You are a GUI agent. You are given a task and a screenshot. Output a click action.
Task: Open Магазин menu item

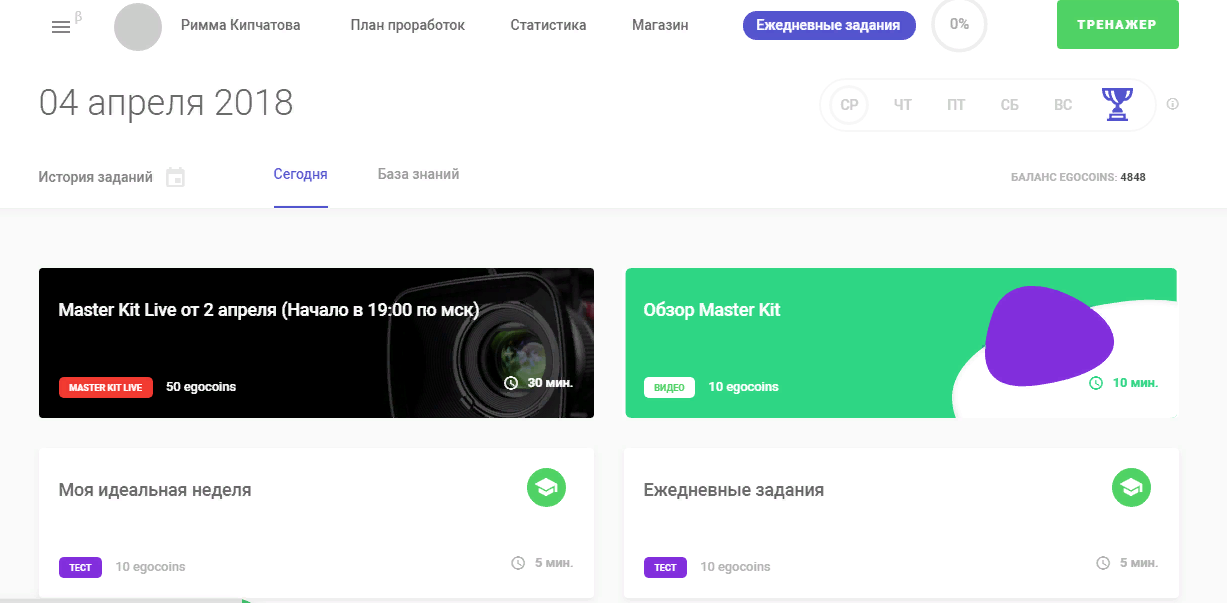click(660, 25)
